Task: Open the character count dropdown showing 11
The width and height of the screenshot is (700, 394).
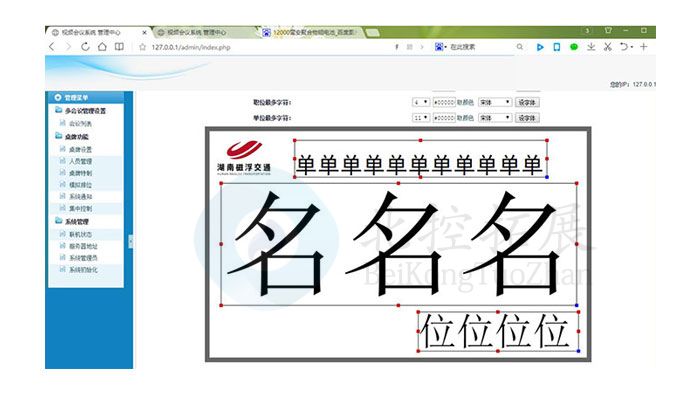Action: [421, 118]
